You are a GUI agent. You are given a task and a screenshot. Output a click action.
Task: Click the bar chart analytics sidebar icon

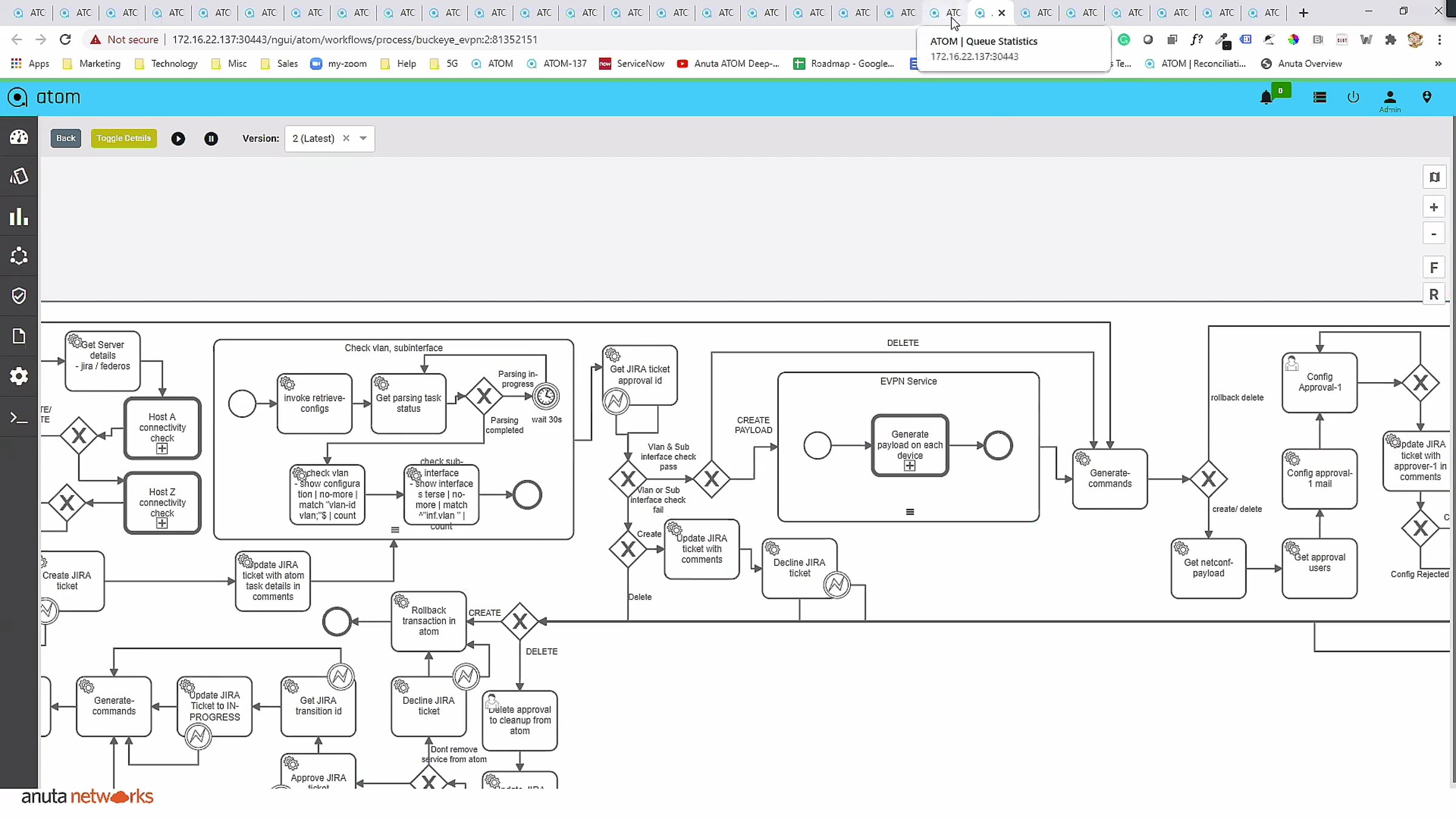(19, 217)
